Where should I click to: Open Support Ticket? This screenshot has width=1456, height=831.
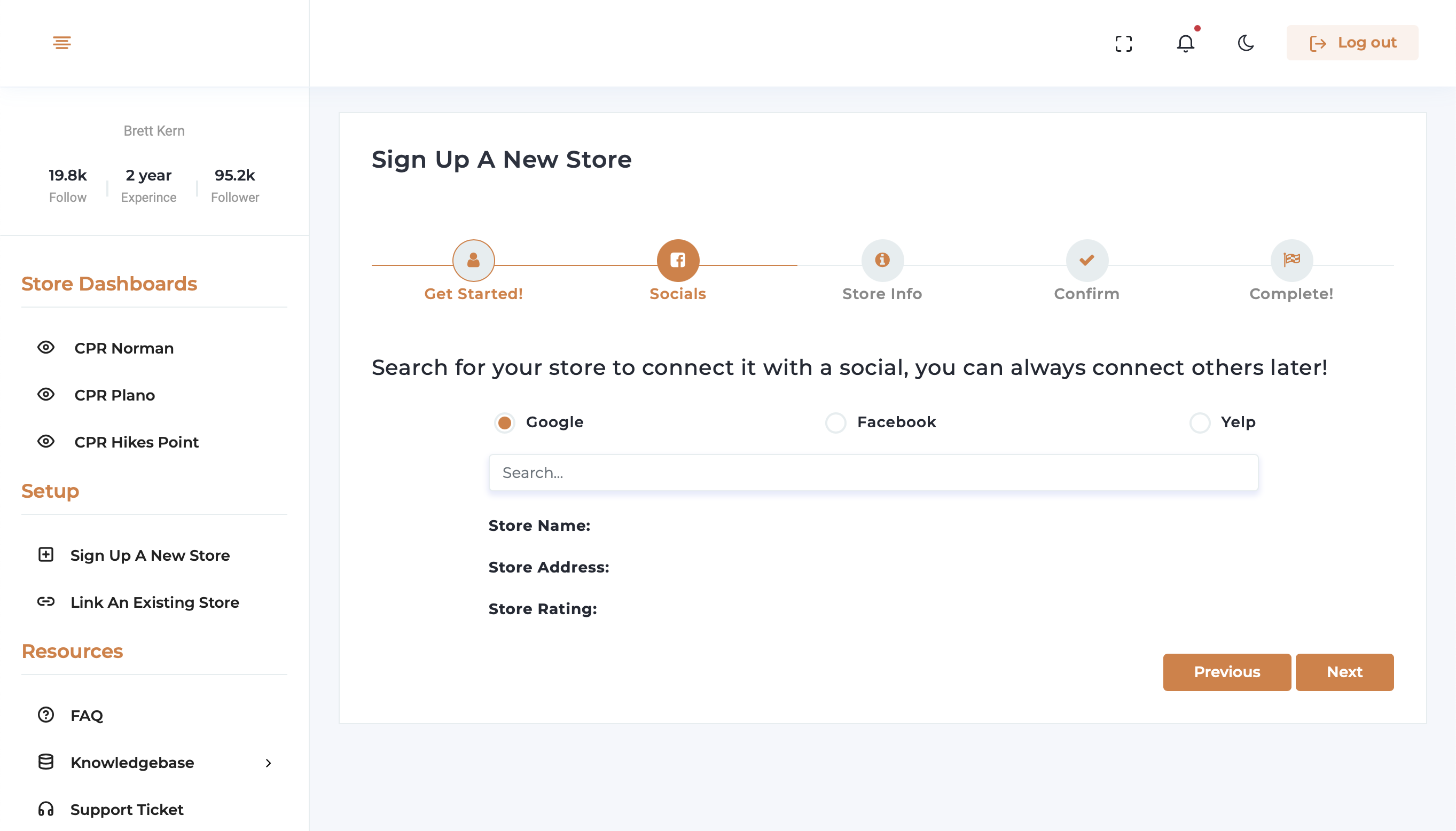[x=127, y=809]
